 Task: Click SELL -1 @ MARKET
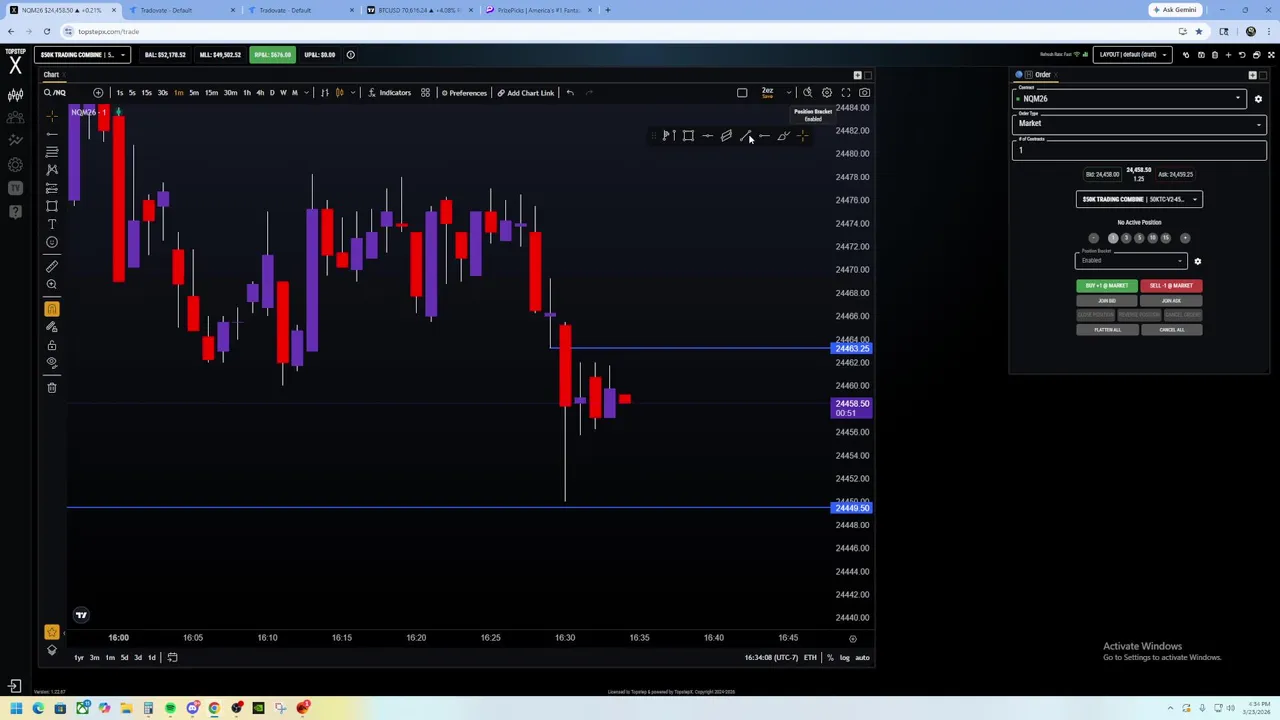(x=1171, y=286)
